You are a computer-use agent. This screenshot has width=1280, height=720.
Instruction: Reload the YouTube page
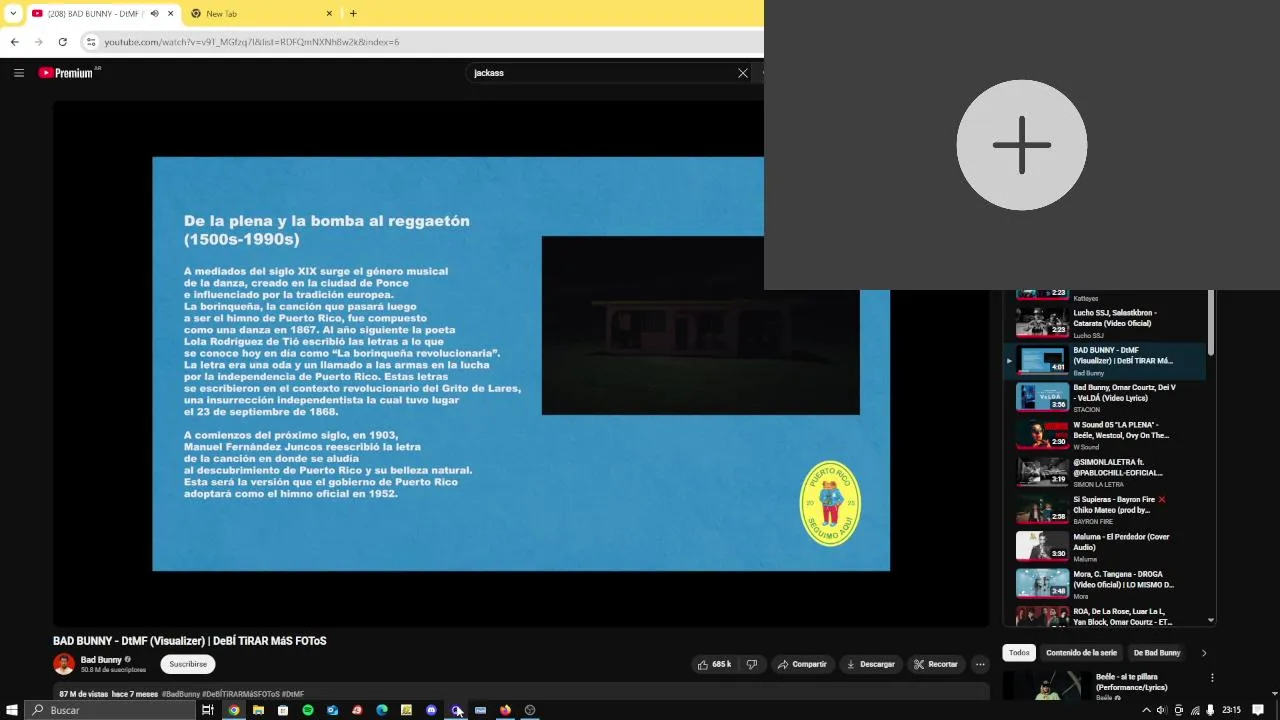tap(63, 42)
